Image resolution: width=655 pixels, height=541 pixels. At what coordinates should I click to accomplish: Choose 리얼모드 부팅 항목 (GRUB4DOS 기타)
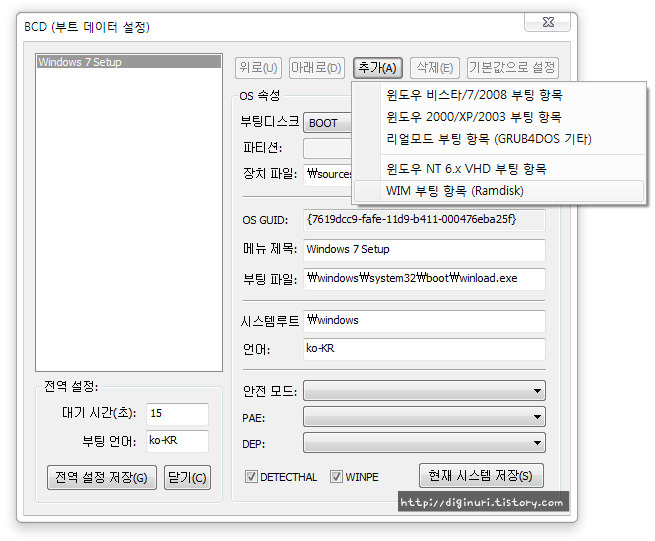tap(499, 139)
